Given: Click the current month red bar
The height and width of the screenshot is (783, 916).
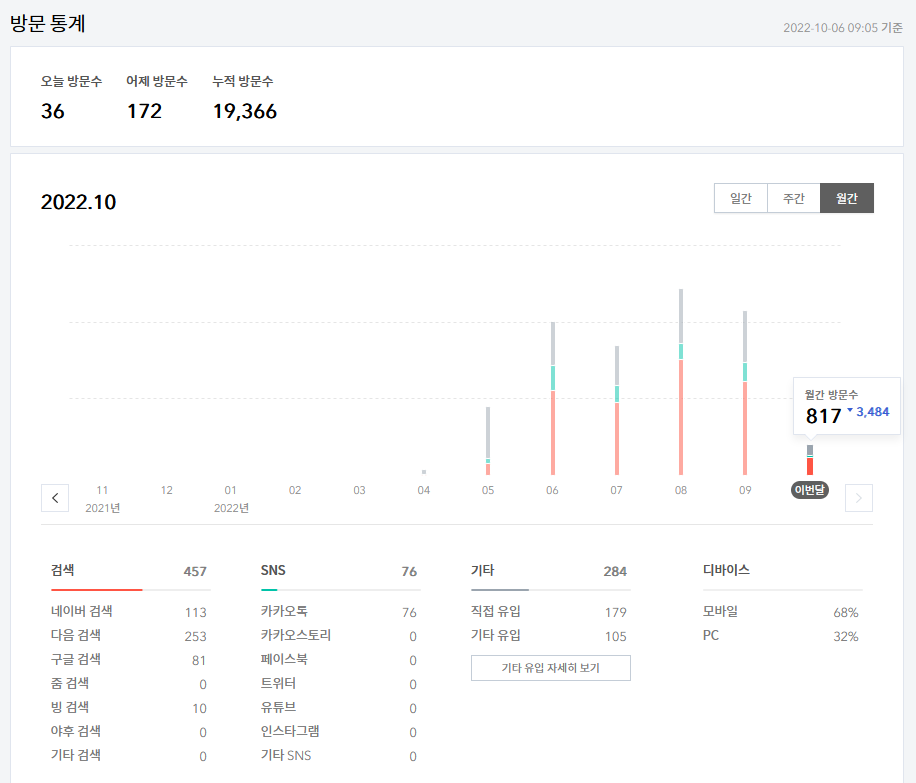Looking at the screenshot, I should pos(810,466).
